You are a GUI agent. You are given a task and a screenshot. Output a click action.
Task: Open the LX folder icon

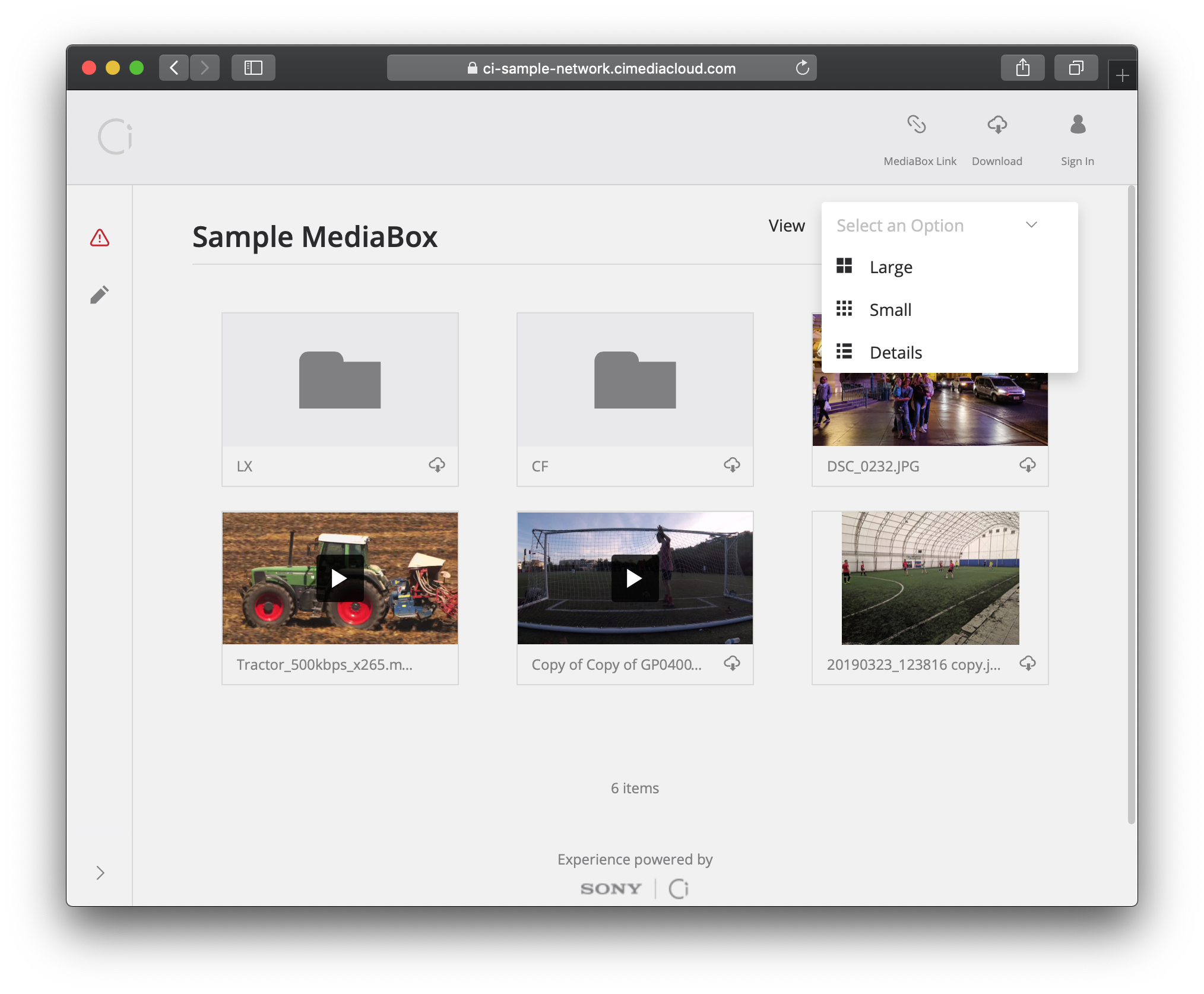pos(340,380)
